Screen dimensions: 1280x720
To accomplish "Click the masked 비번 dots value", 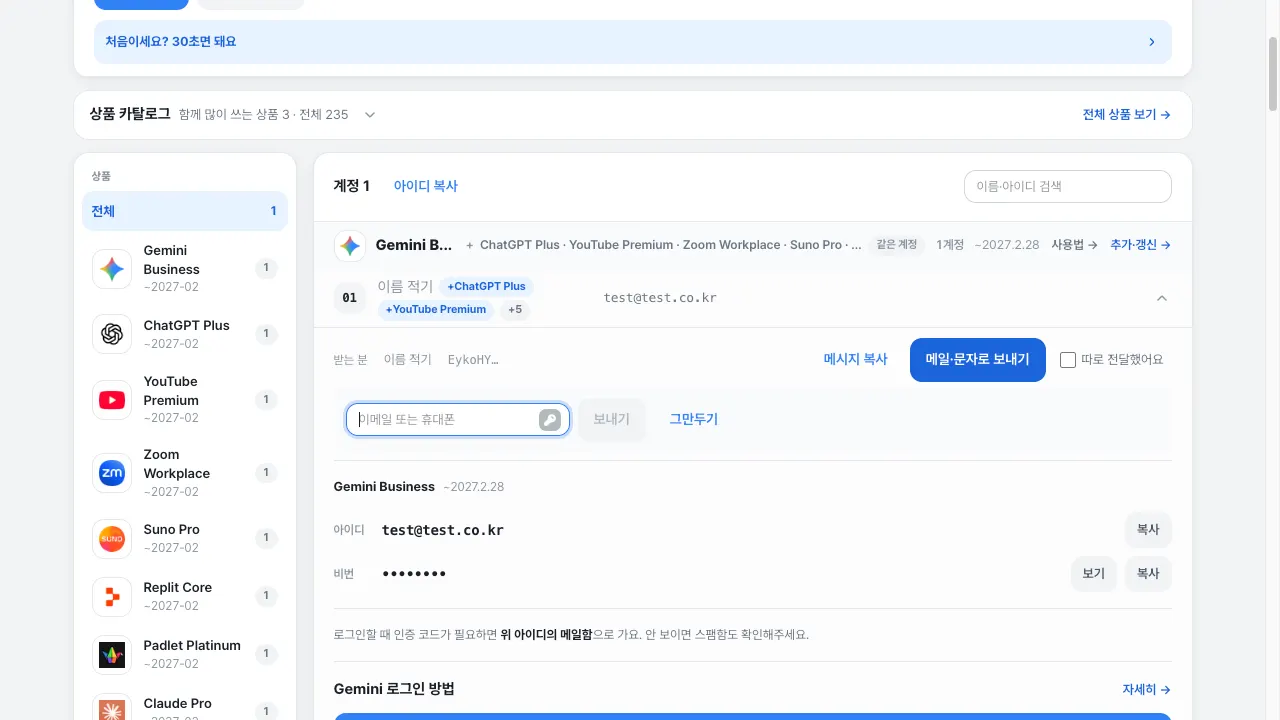I will point(414,574).
